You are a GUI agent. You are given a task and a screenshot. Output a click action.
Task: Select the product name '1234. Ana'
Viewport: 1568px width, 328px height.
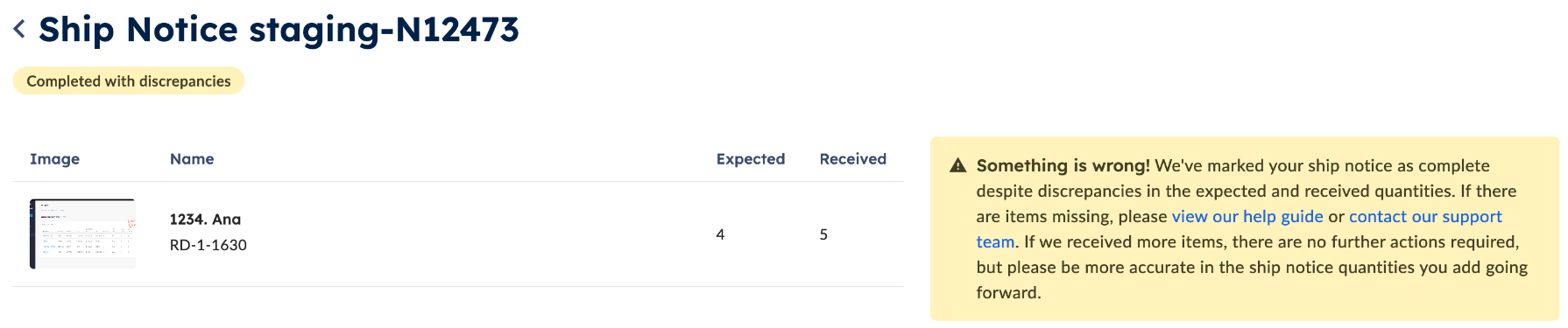coord(205,220)
